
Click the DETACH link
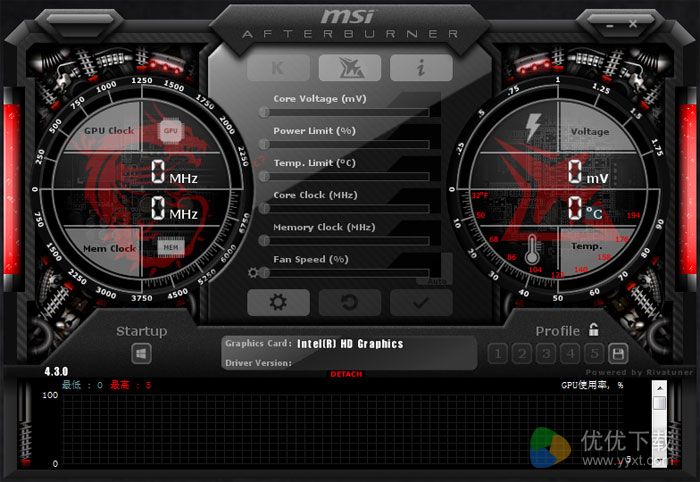pyautogui.click(x=346, y=374)
